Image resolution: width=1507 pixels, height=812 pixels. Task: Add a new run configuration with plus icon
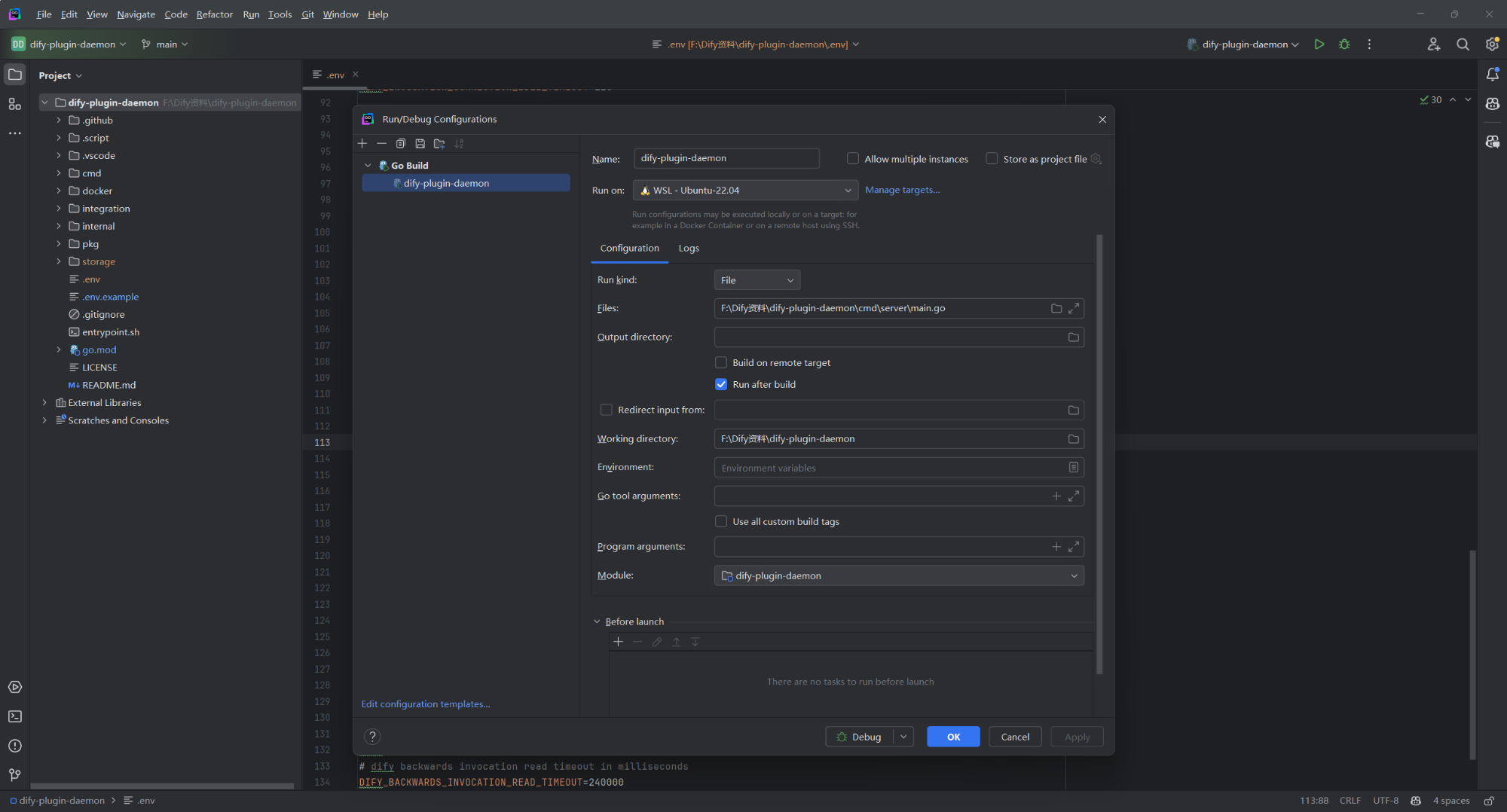point(362,143)
